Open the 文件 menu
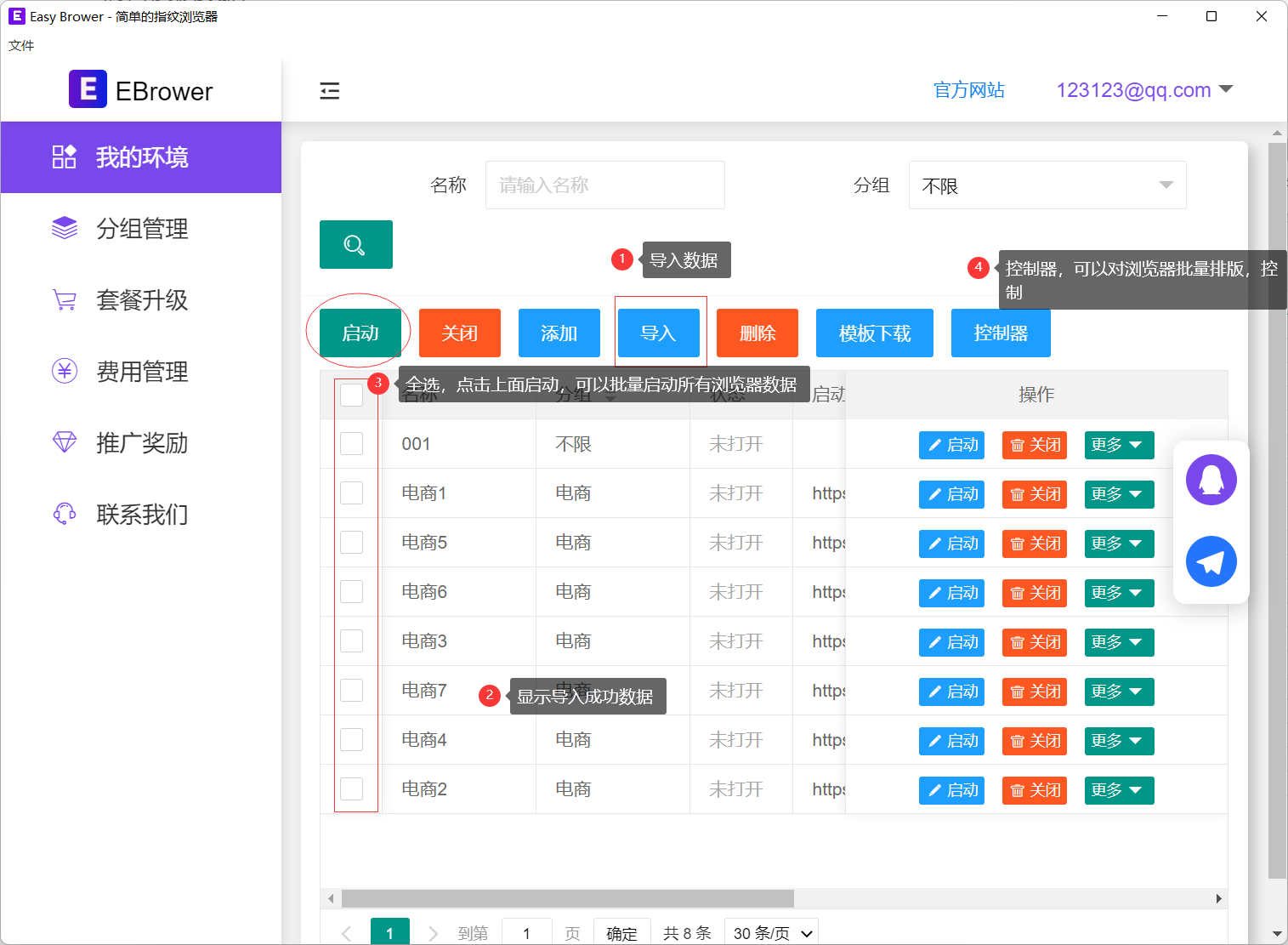 21,45
